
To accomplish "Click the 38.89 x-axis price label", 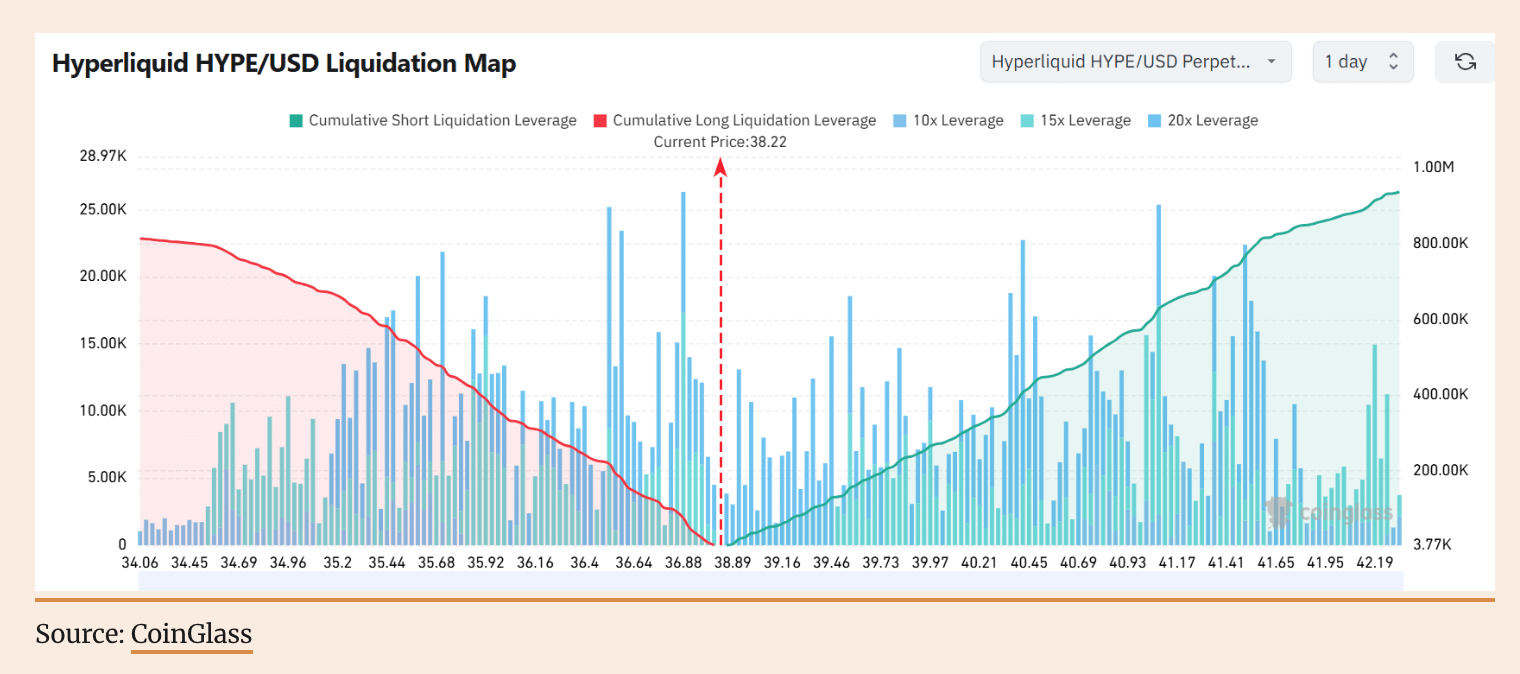I will 731,563.
